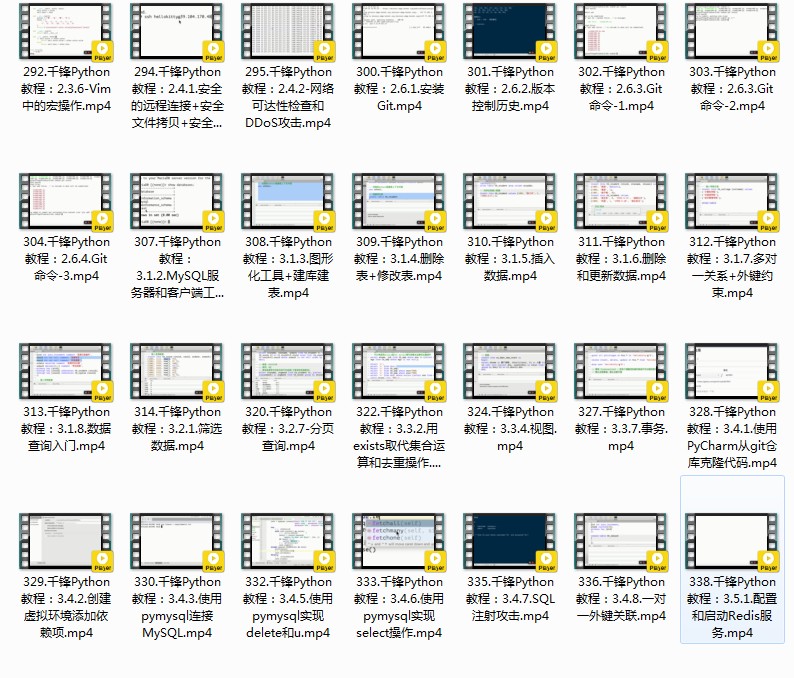Click filename text 311 3.1.6.删除和更新数据.mp4
794x678 pixels.
point(621,259)
